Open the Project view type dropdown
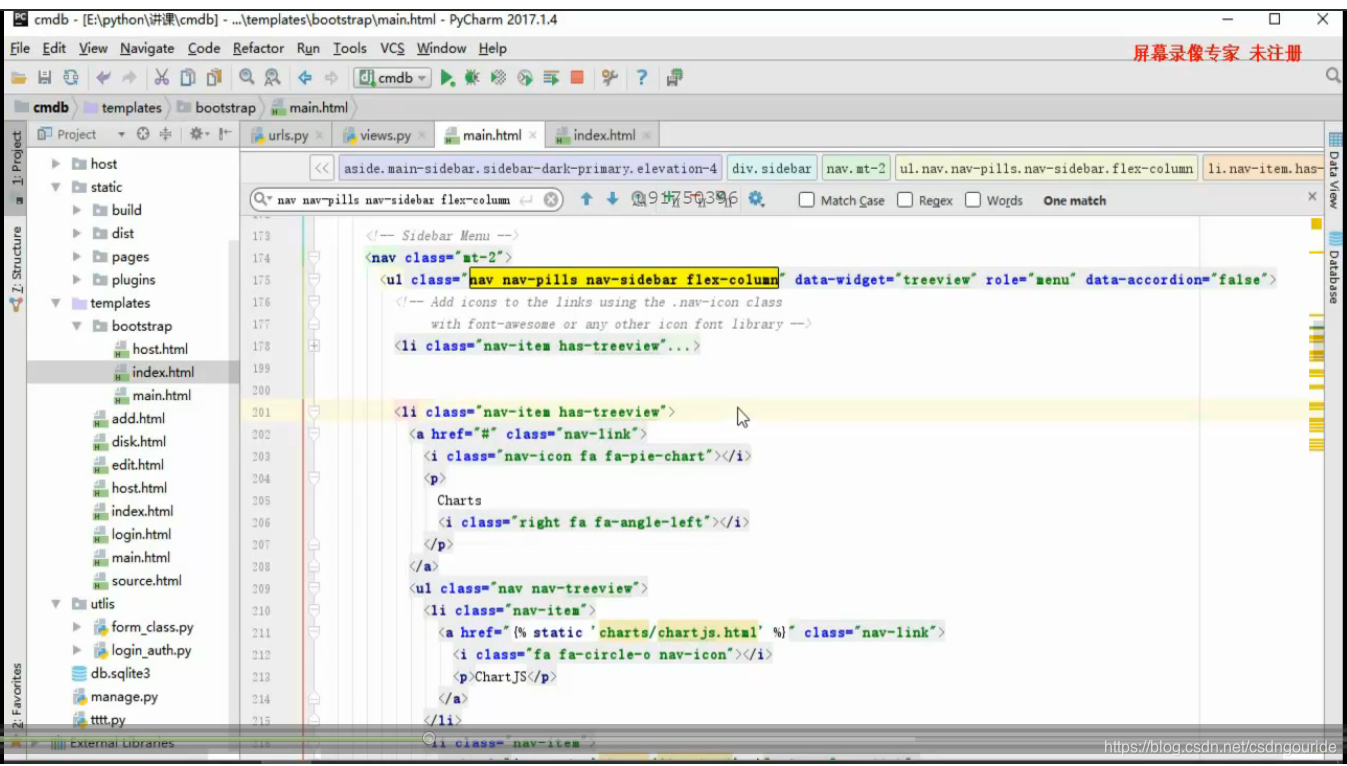 point(122,134)
